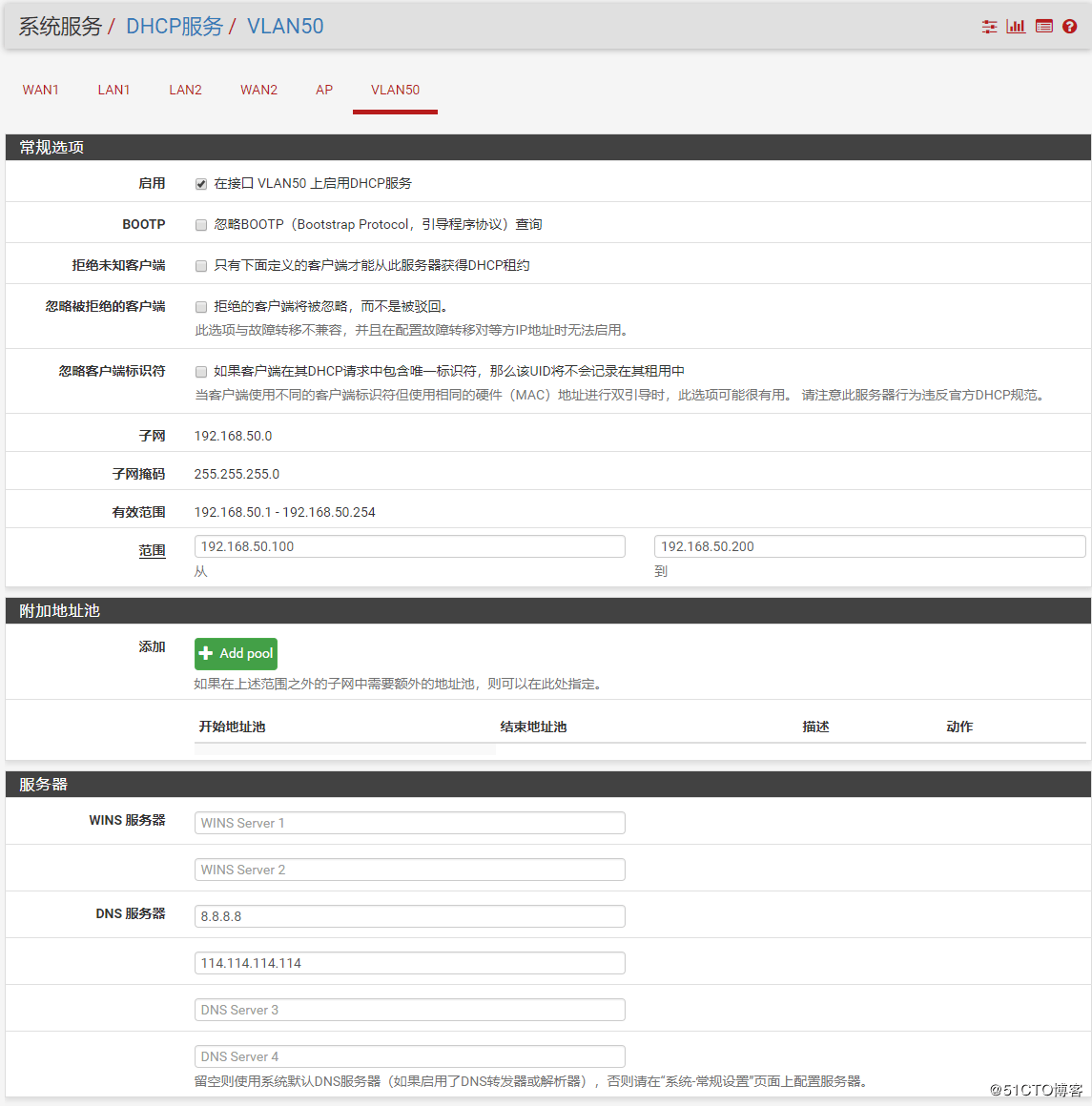Switch to the WAN1 tab
The height and width of the screenshot is (1106, 1092).
41,90
